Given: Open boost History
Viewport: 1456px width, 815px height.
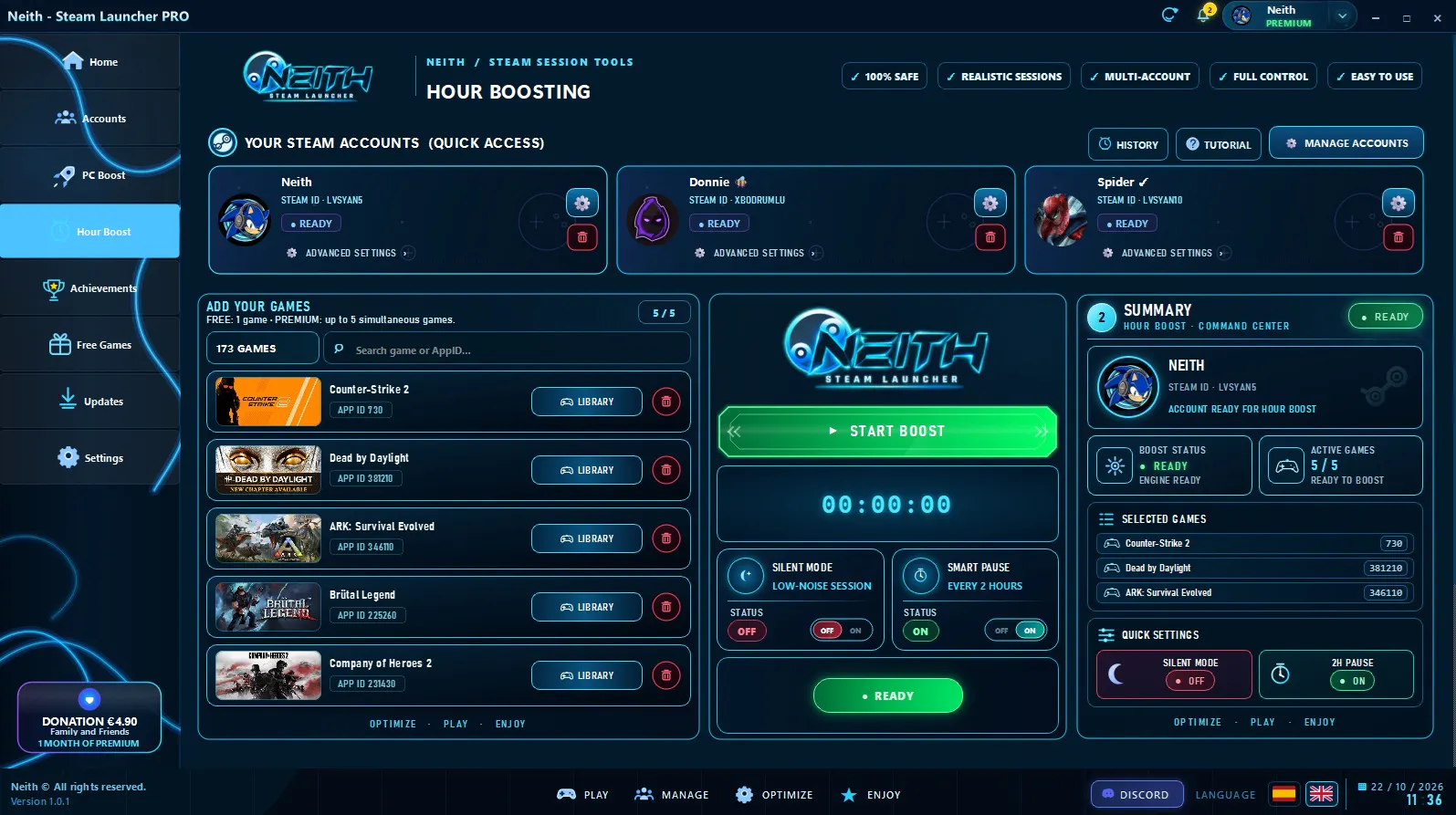Looking at the screenshot, I should click(1128, 144).
